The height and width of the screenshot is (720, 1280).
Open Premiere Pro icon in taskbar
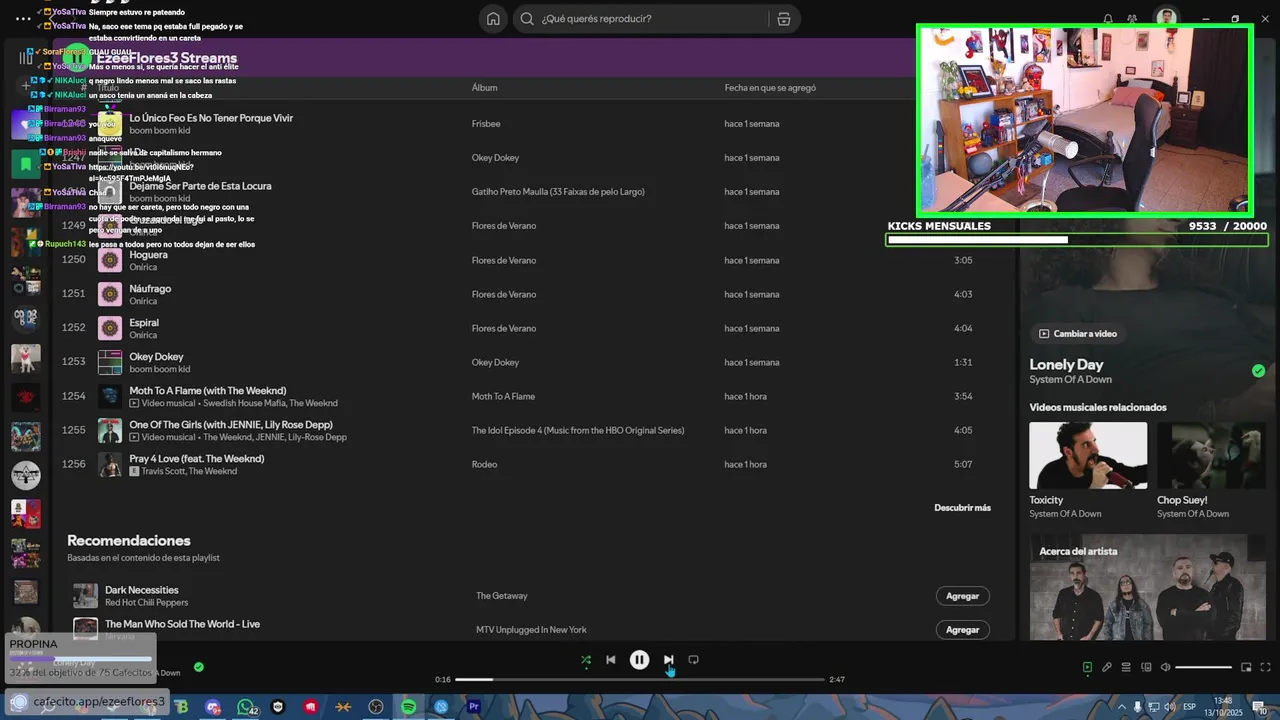tap(474, 707)
